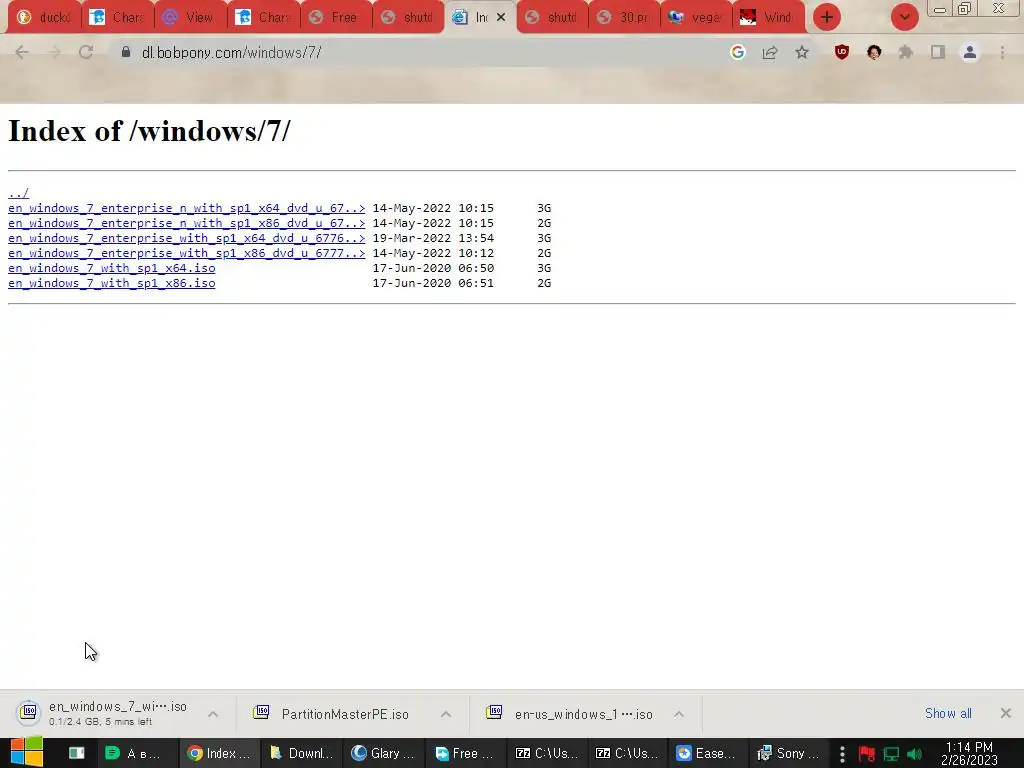The height and width of the screenshot is (768, 1024).
Task: Open the Chrome three-dot menu
Action: click(x=1002, y=52)
